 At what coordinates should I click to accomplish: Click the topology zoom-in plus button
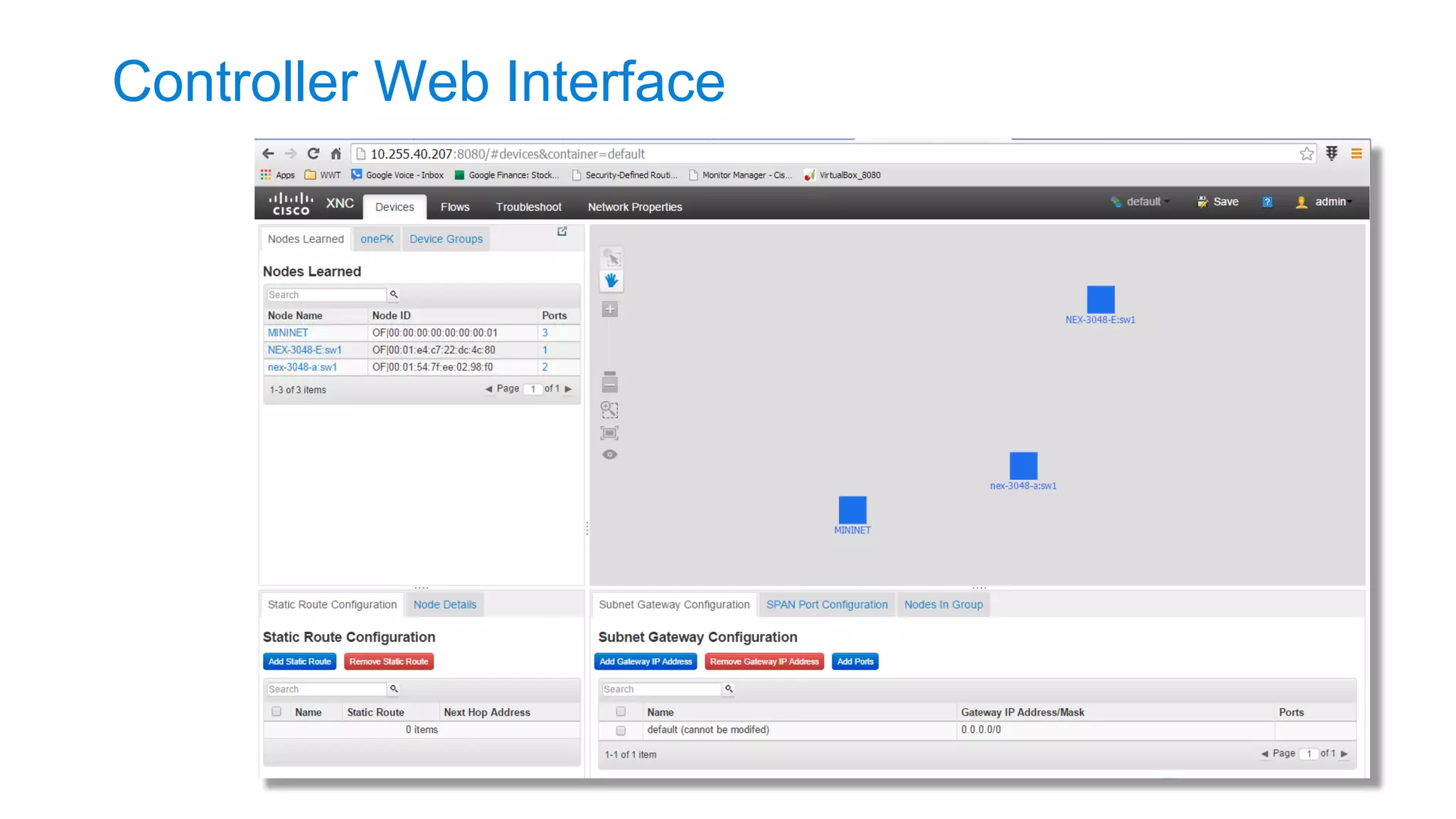tap(610, 309)
